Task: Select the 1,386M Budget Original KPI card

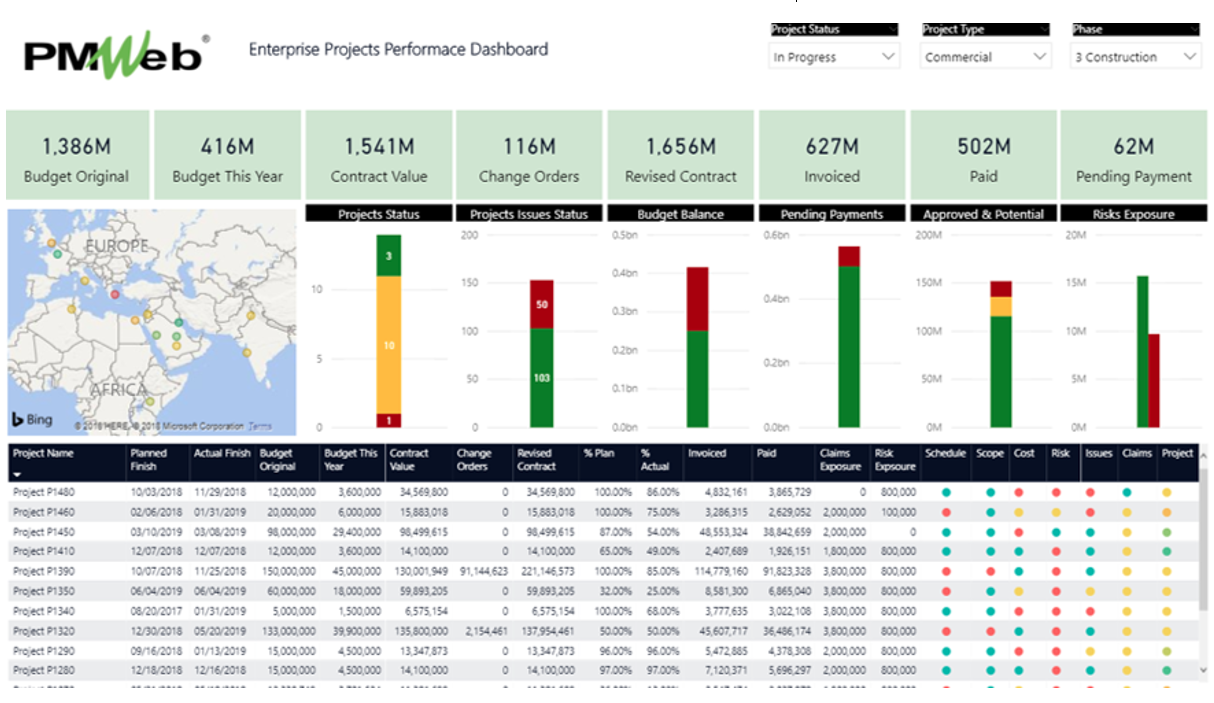Action: (77, 155)
